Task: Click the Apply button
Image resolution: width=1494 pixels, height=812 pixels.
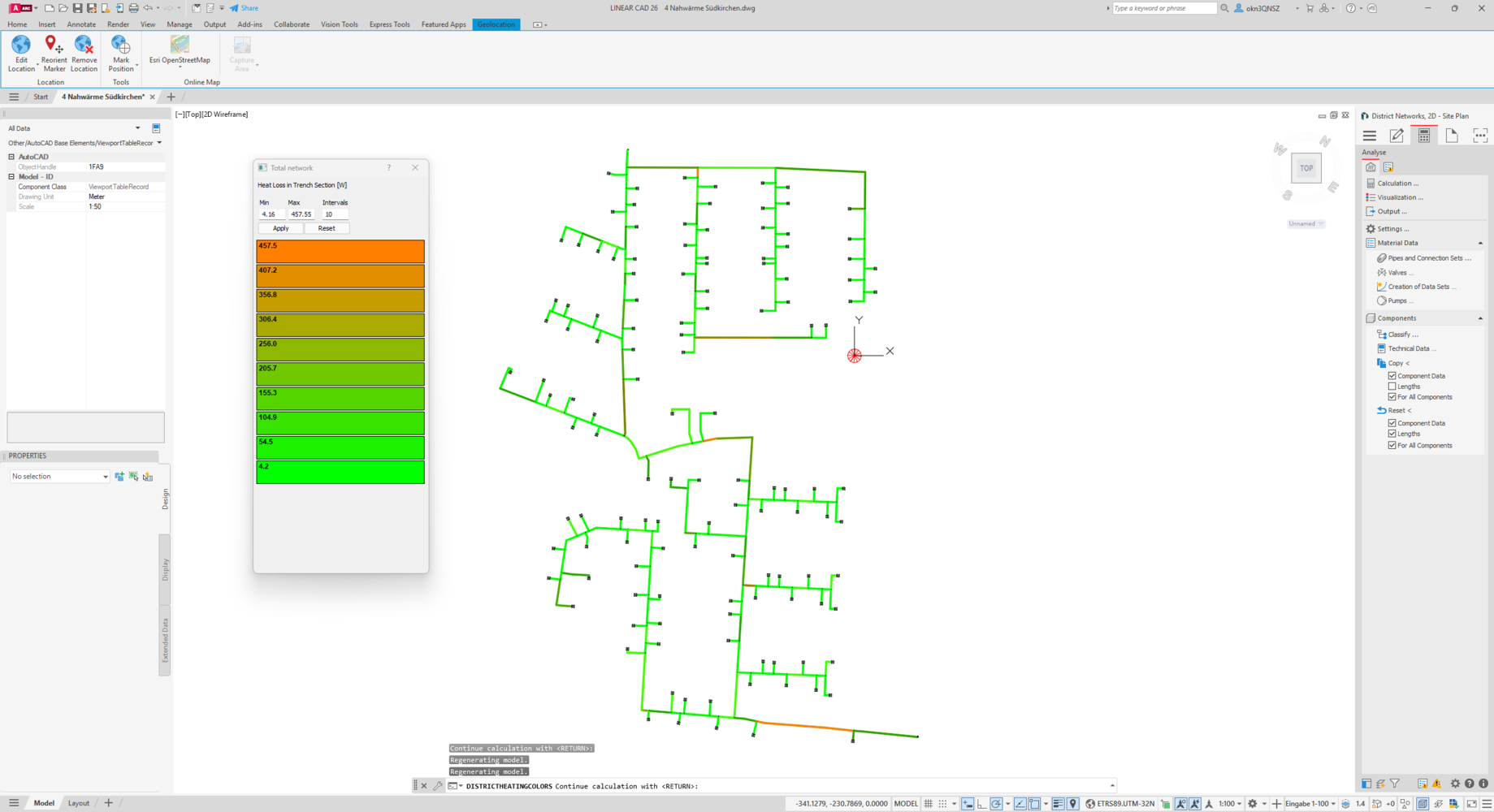Action: point(280,228)
